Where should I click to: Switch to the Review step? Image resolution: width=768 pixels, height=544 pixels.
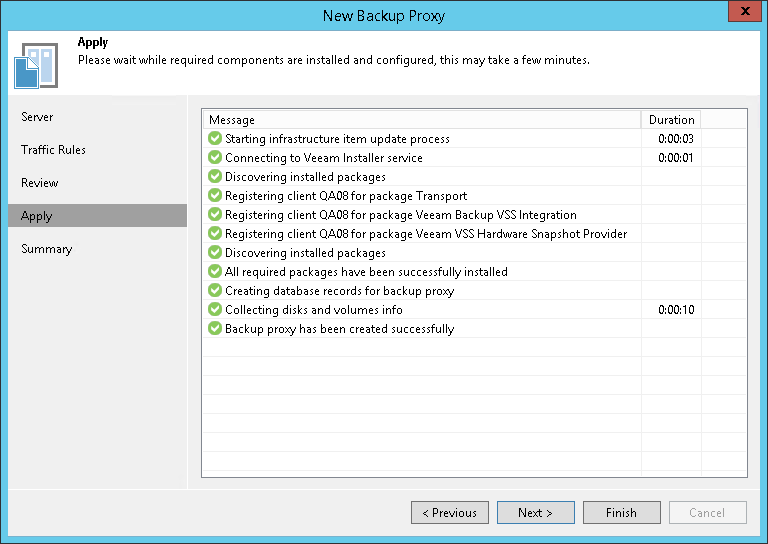[40, 183]
